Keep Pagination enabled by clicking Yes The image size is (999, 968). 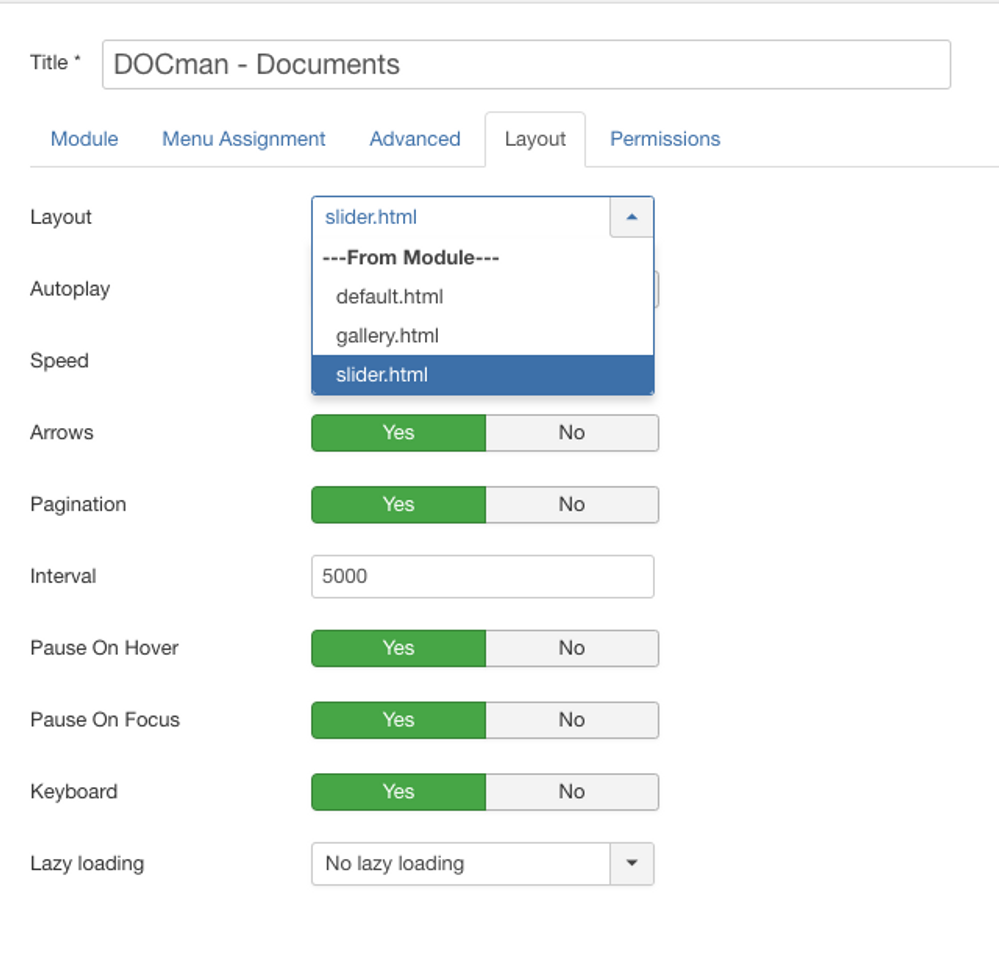(x=398, y=504)
